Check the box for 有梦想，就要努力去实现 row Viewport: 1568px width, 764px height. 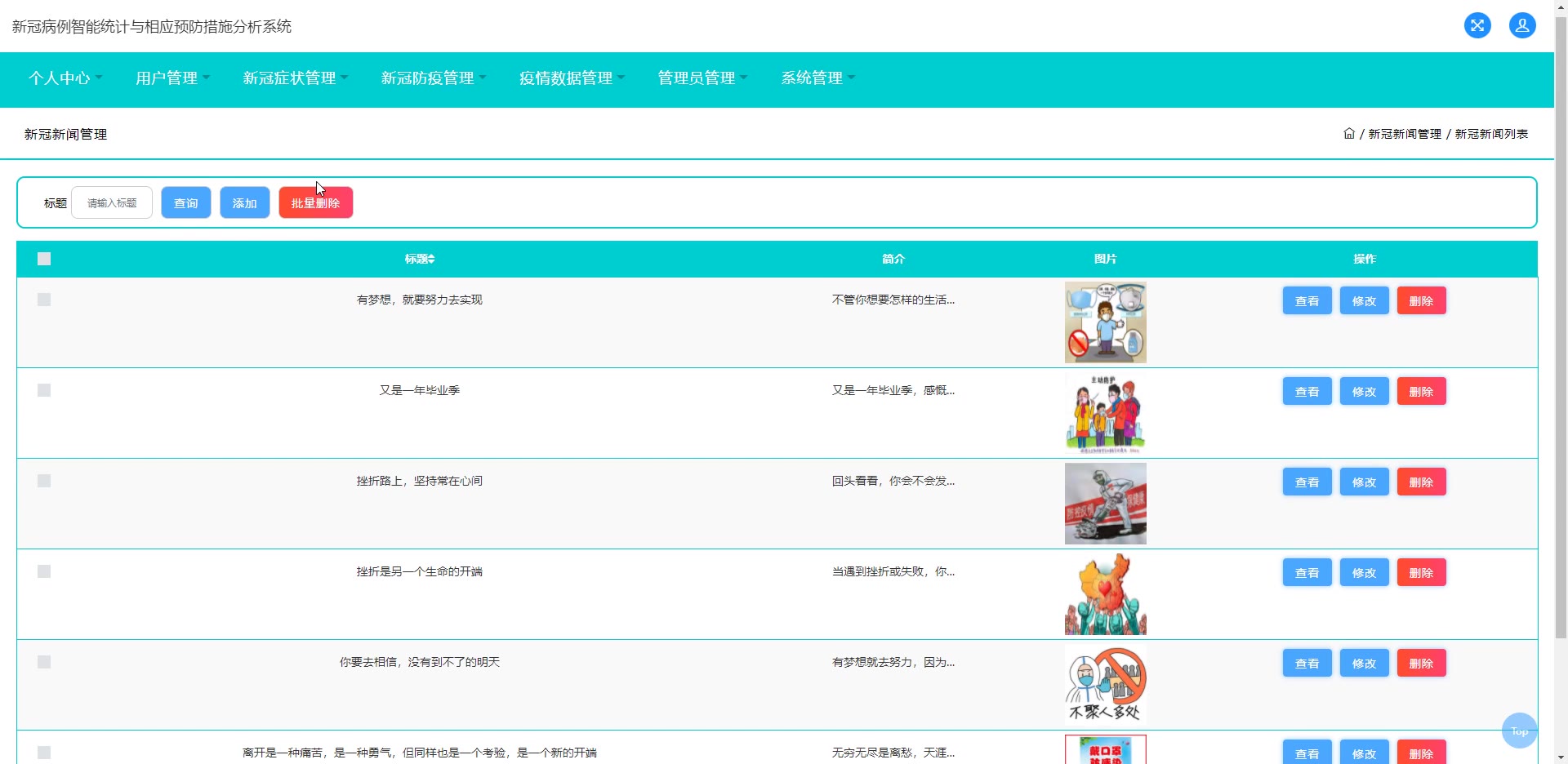point(44,300)
